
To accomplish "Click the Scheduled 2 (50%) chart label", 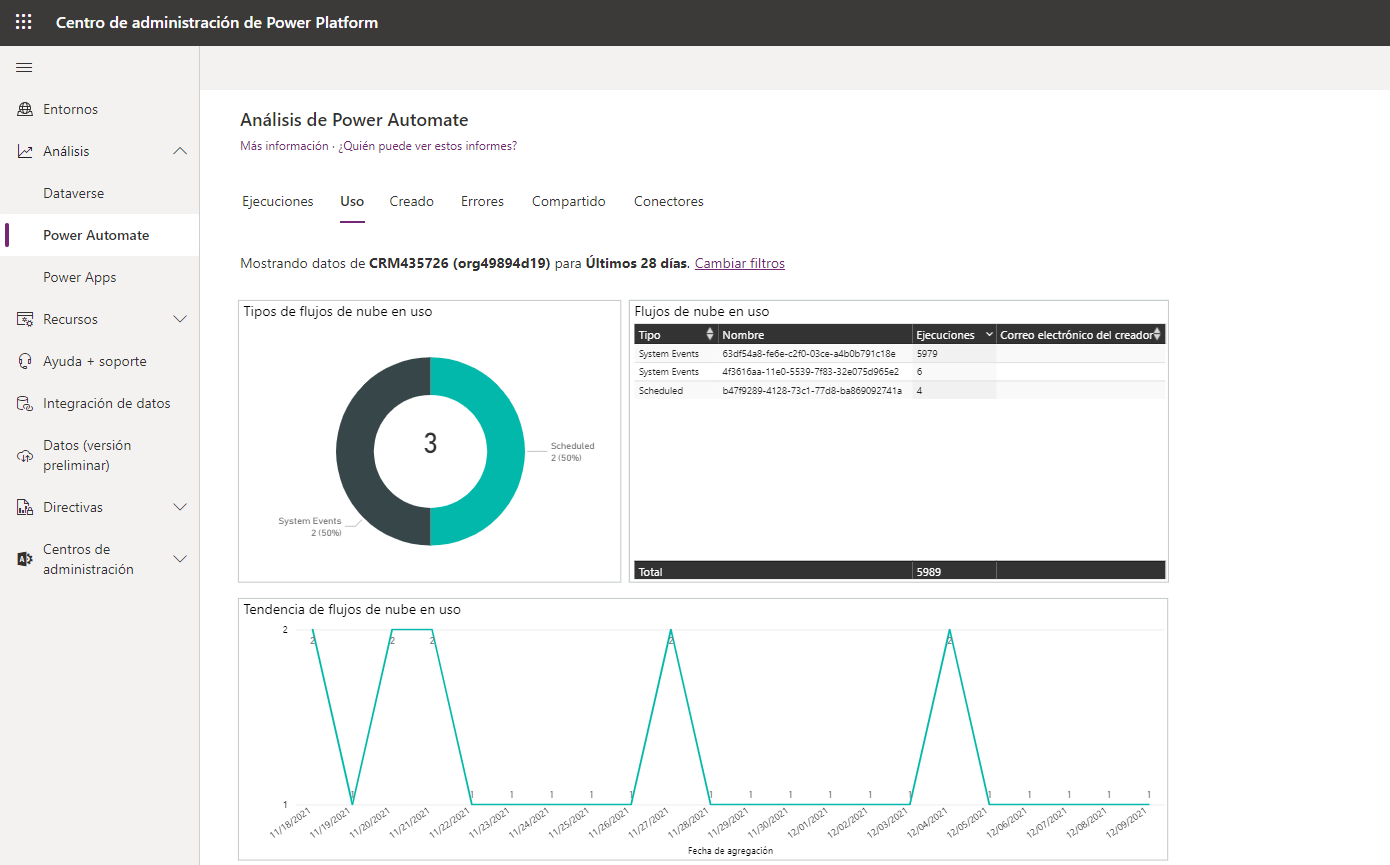I will pos(573,452).
